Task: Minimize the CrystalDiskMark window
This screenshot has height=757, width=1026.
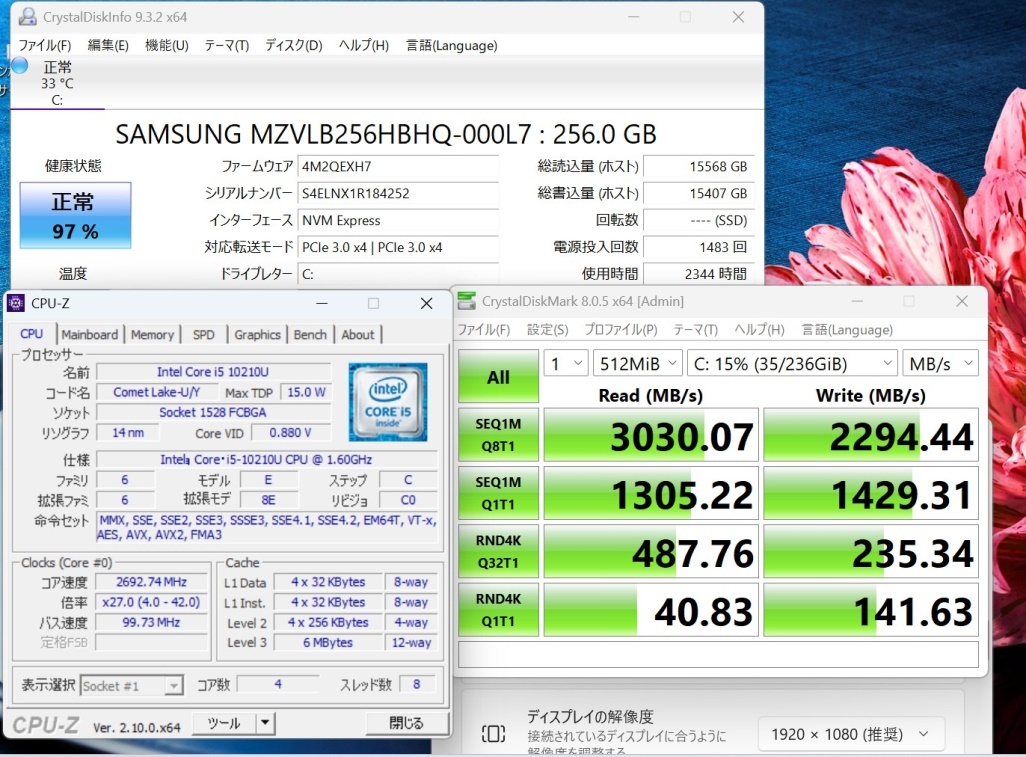Action: 857,301
